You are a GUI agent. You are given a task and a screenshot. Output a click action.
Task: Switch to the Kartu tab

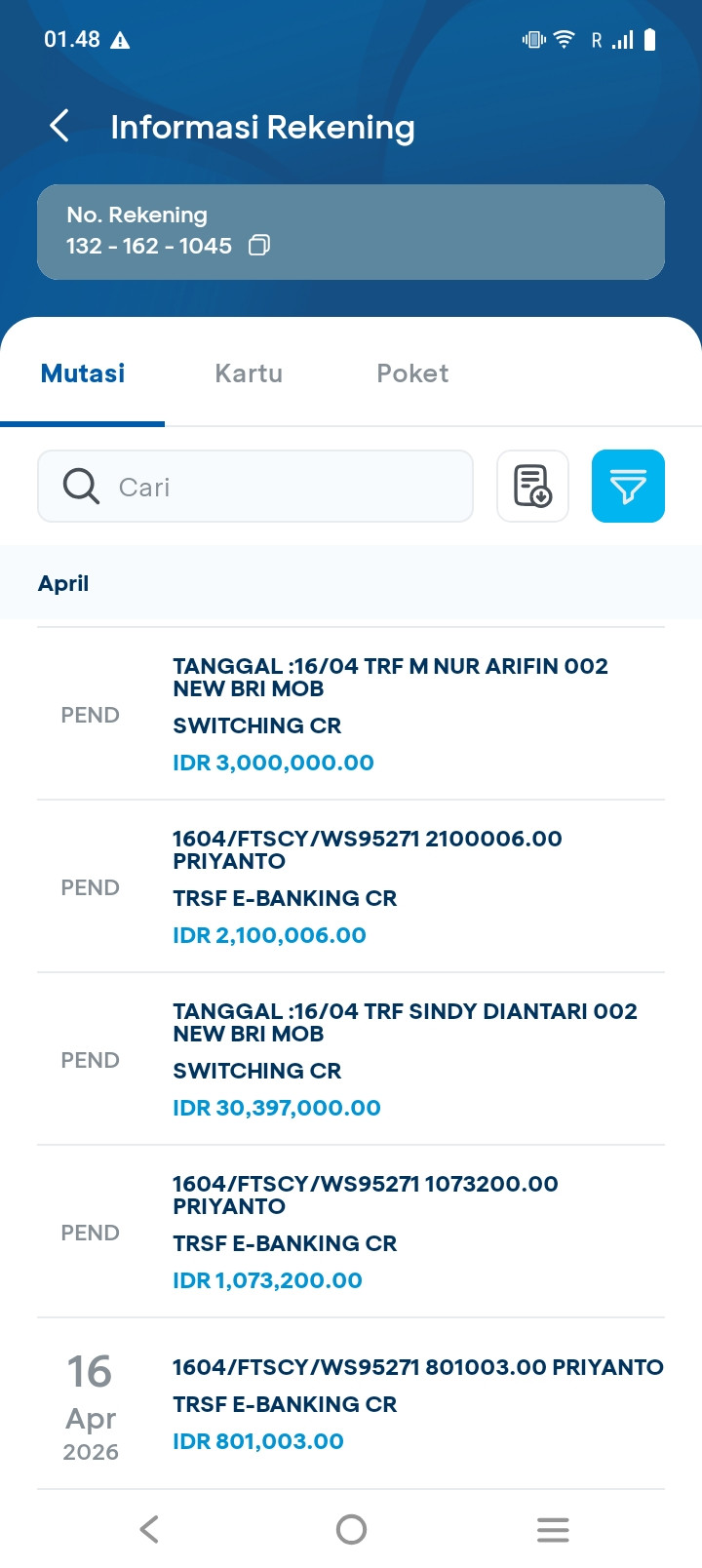pyautogui.click(x=249, y=373)
